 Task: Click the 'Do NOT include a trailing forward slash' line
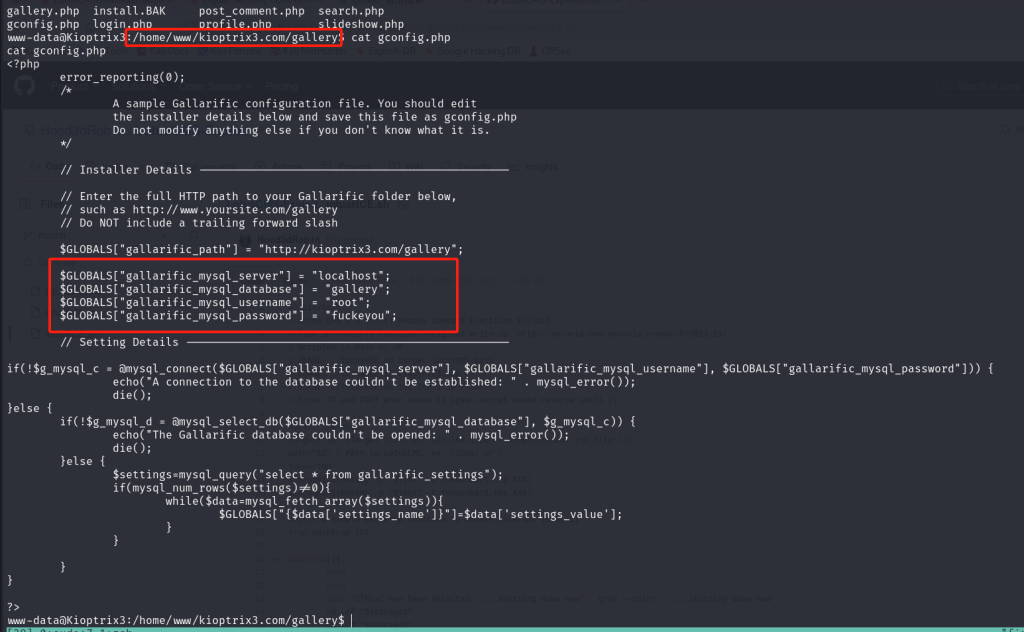coord(199,223)
